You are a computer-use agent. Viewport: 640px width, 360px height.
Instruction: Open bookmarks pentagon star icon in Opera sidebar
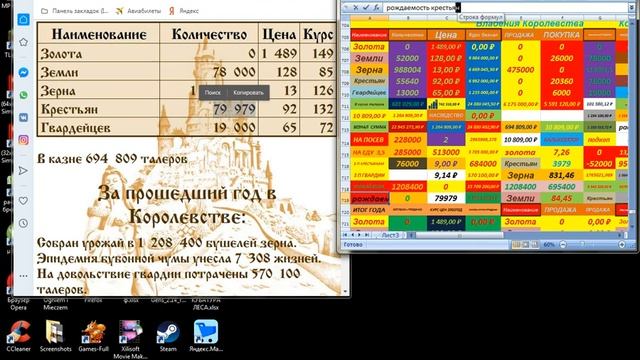click(23, 42)
